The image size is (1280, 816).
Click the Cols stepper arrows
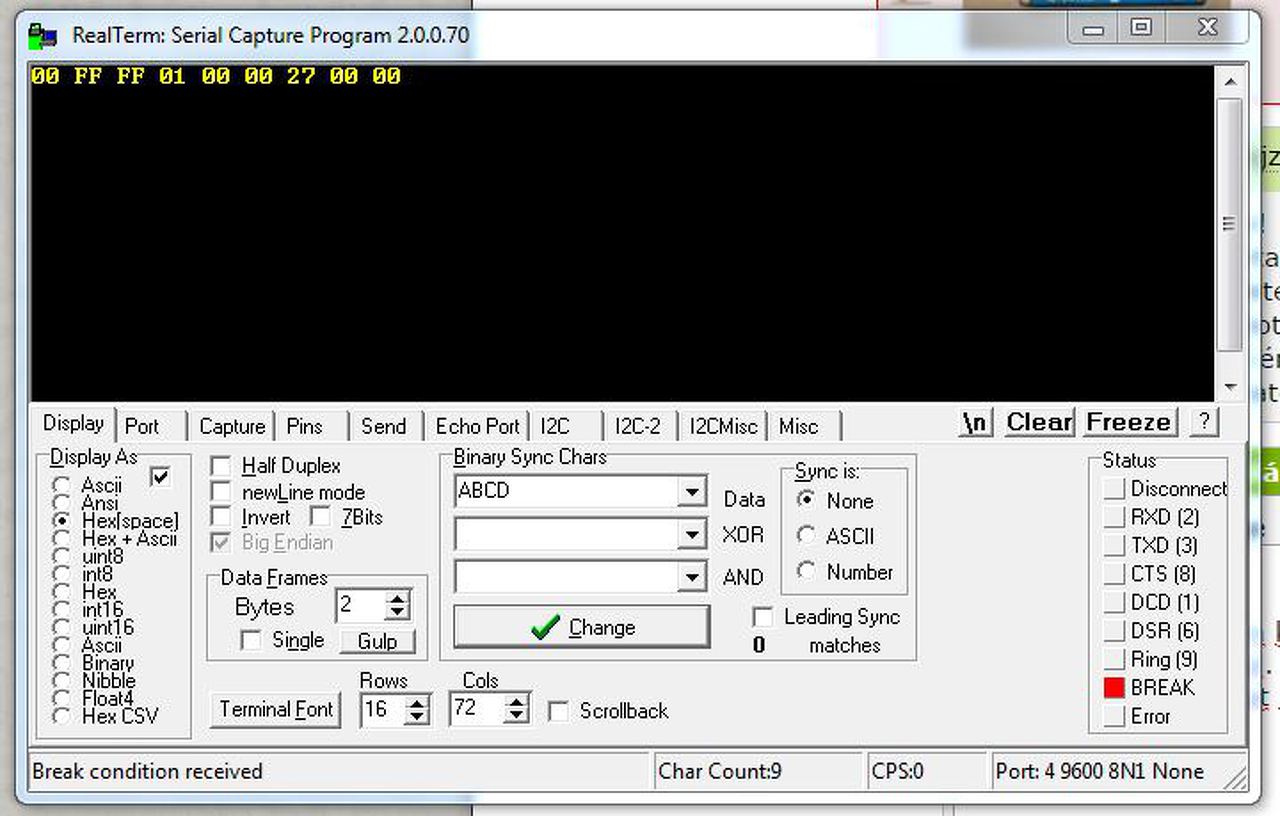click(x=516, y=710)
